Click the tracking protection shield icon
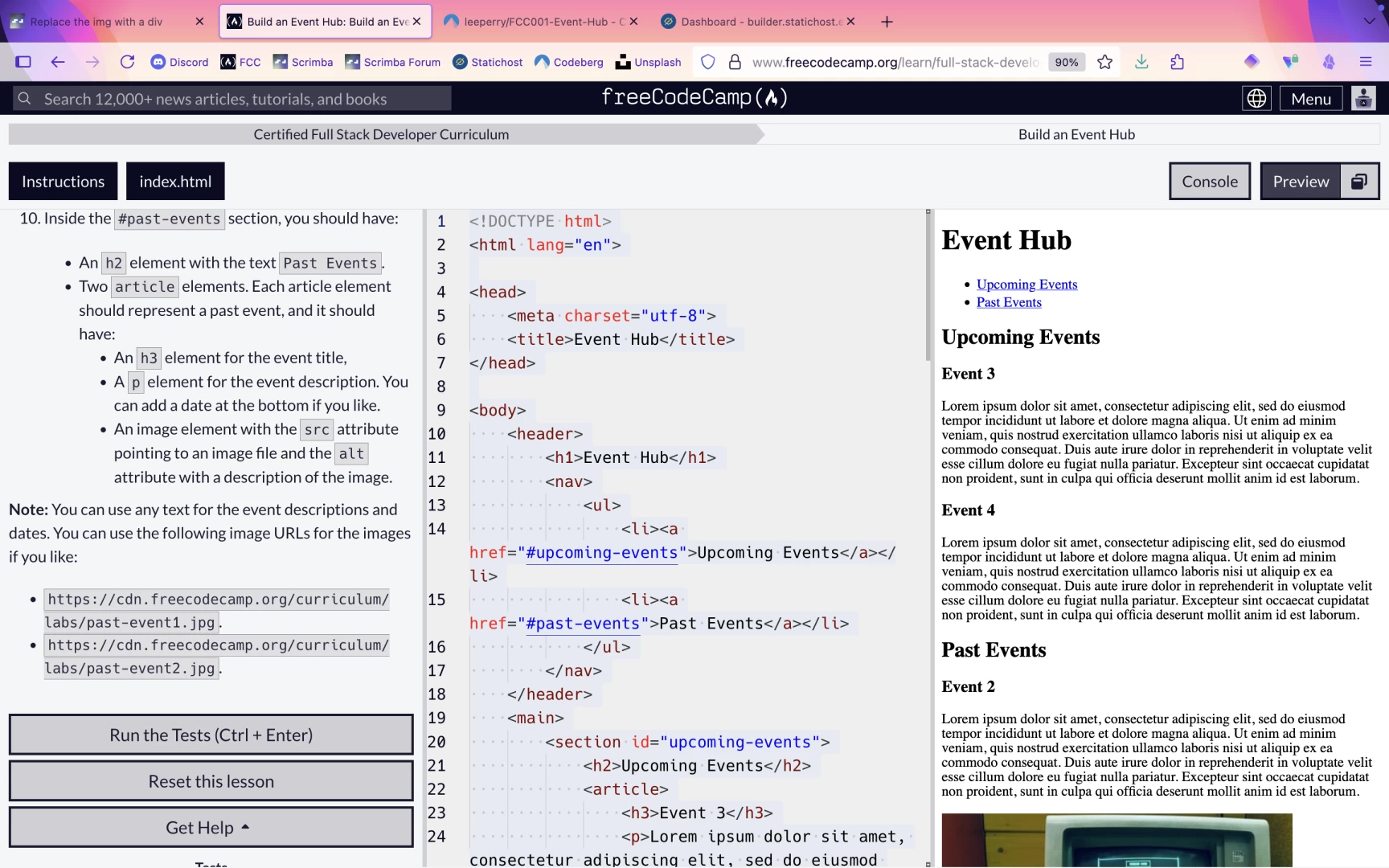Screen dimensions: 1389x868 (707, 62)
